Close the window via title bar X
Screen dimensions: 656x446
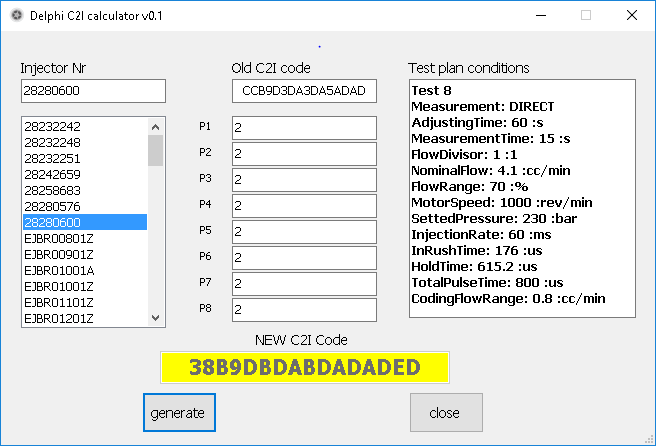632,15
